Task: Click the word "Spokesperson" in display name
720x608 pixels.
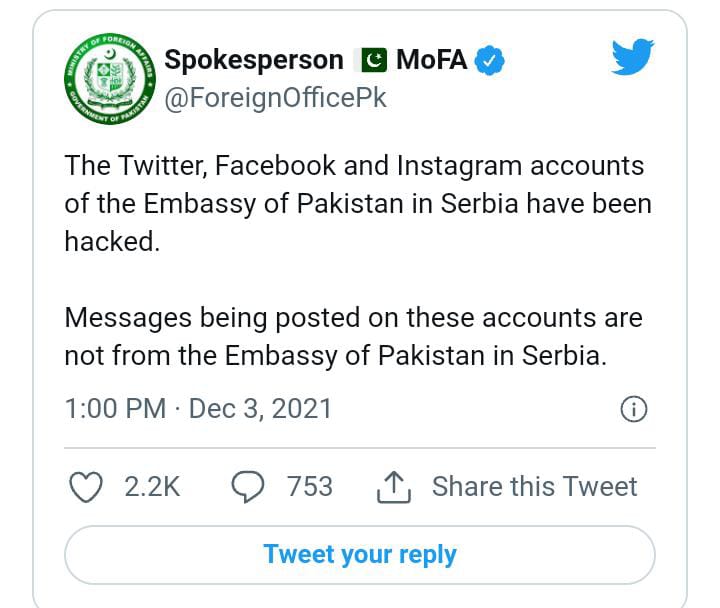Action: (254, 60)
